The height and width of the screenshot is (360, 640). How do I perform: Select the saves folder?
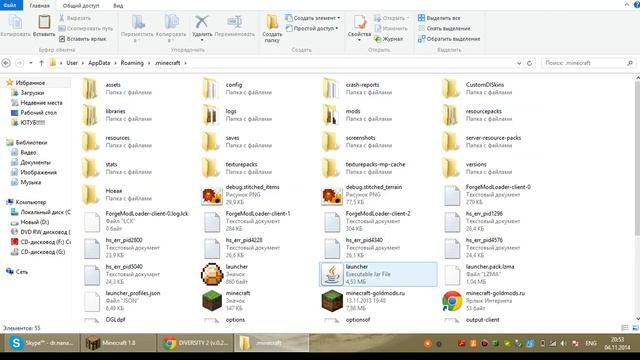click(x=238, y=142)
